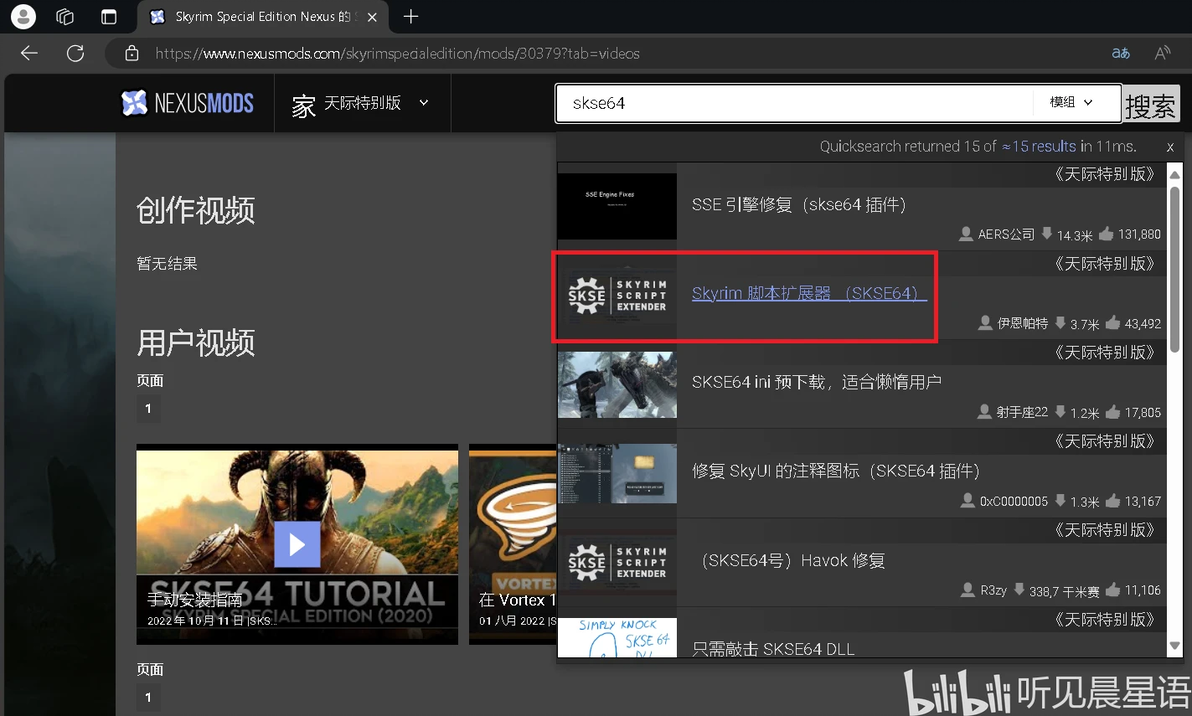Play the SKSE64 Tutorial video
The height and width of the screenshot is (716, 1192).
coord(296,544)
